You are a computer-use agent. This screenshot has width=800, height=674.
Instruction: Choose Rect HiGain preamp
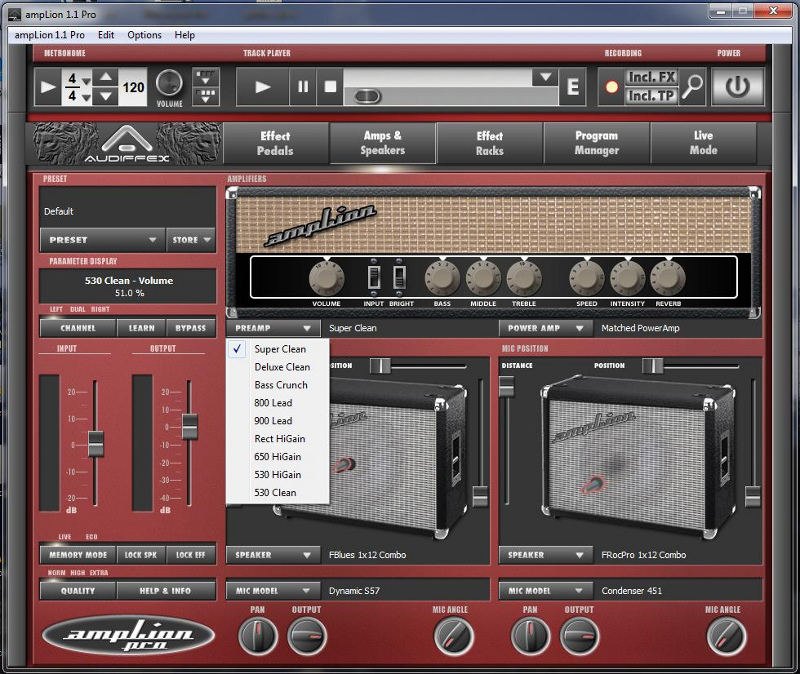pos(280,439)
